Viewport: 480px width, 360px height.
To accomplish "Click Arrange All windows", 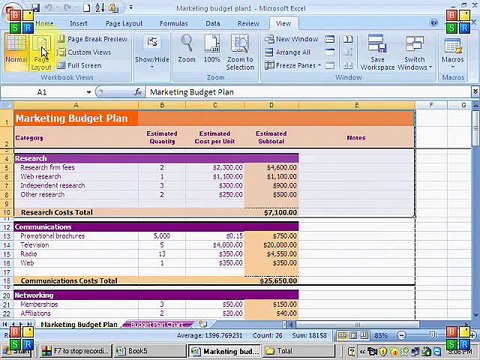I will [x=287, y=52].
